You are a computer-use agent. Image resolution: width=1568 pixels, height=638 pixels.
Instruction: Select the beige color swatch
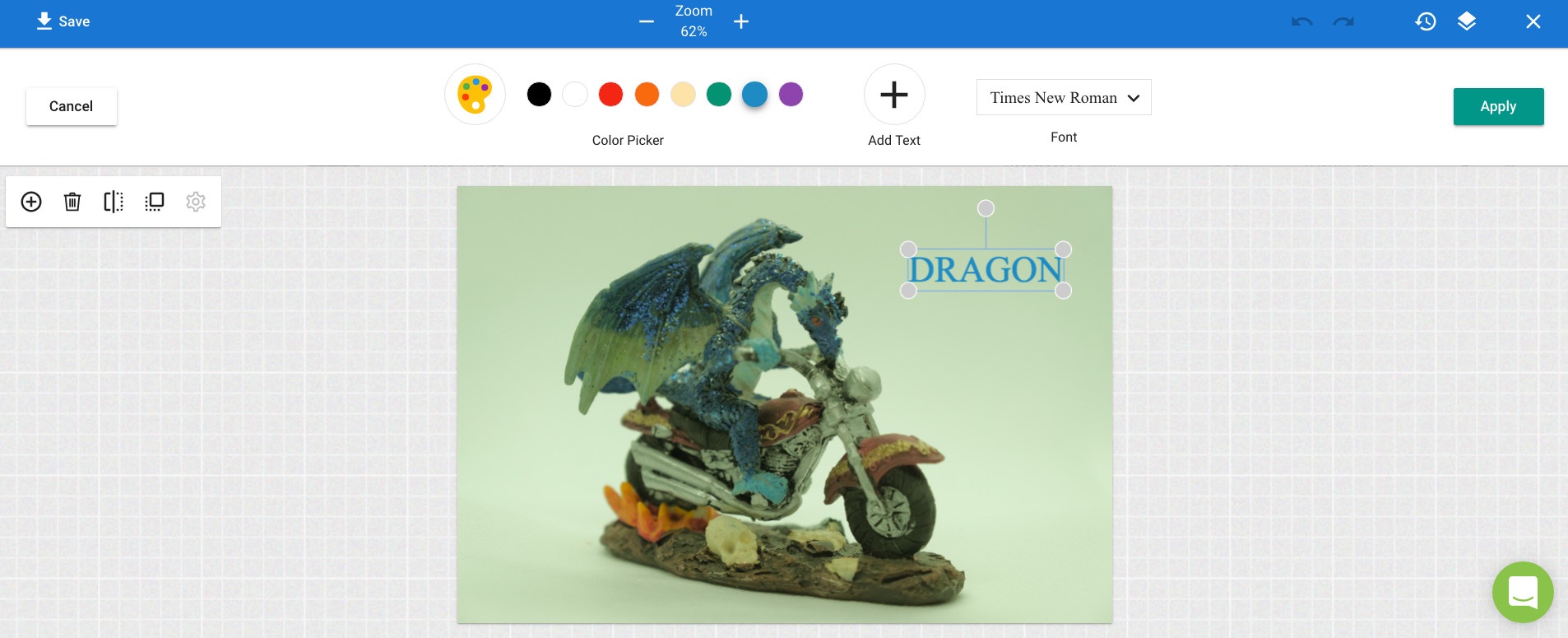683,95
